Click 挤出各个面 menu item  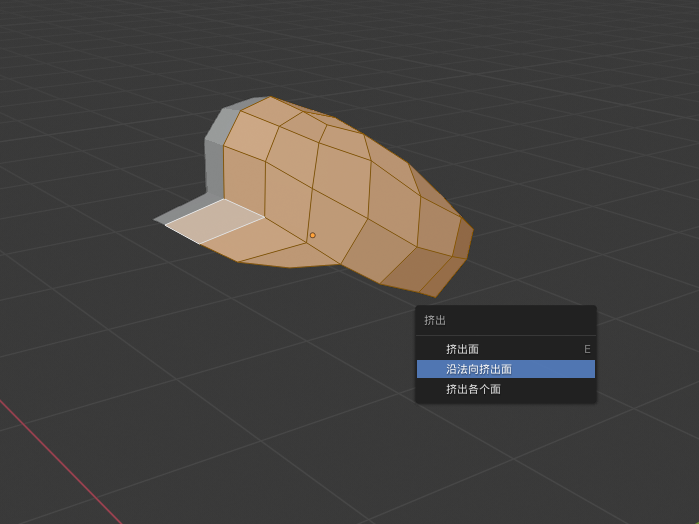pos(506,389)
